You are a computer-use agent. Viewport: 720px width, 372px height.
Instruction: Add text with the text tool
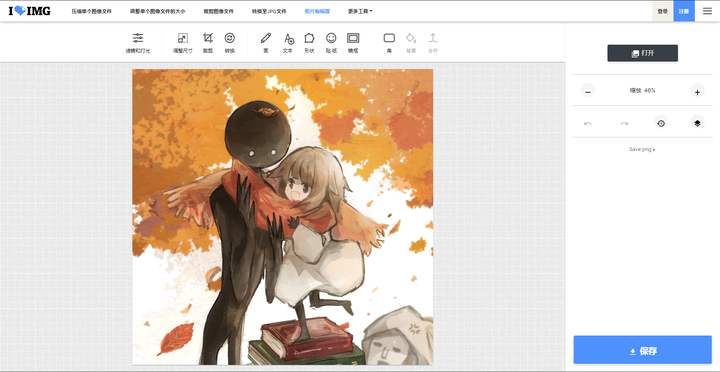[288, 43]
